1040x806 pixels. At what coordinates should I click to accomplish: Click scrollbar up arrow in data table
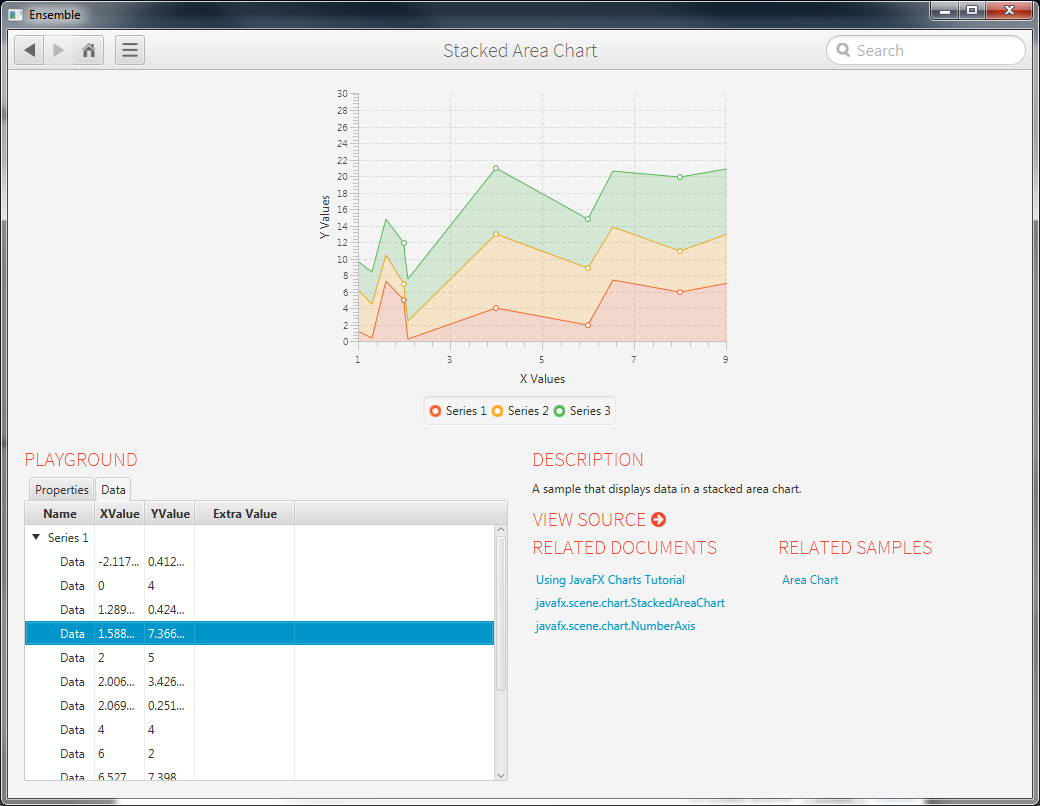coord(501,532)
